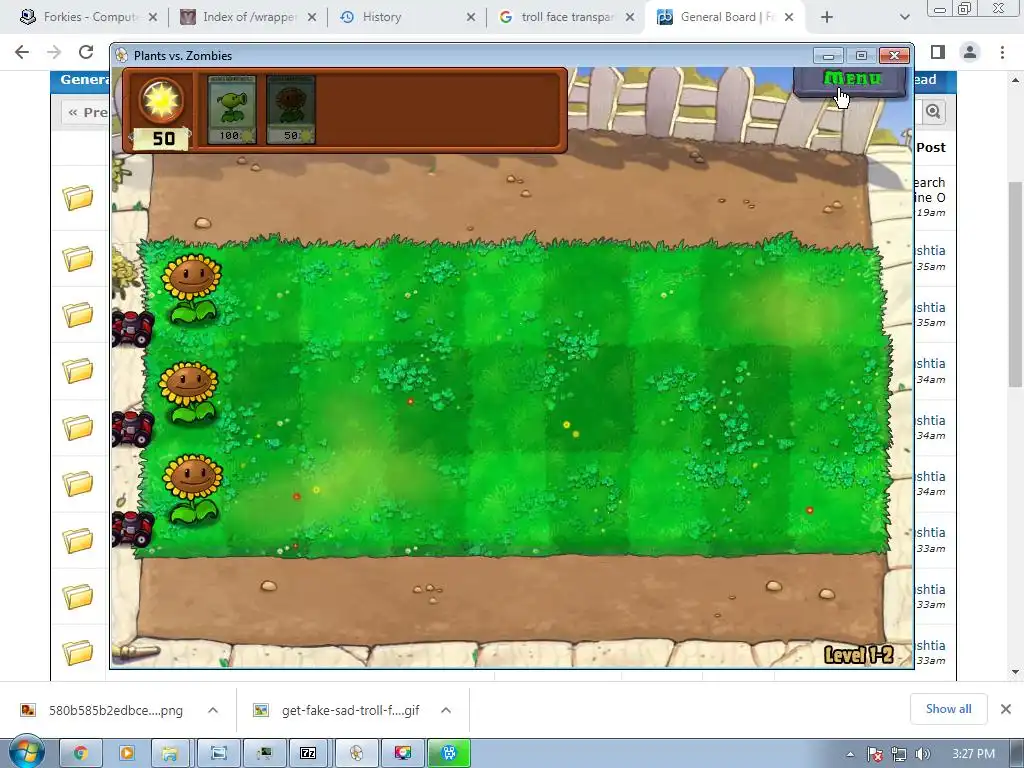Click 'Show all' downloads
The image size is (1024, 768).
point(948,709)
